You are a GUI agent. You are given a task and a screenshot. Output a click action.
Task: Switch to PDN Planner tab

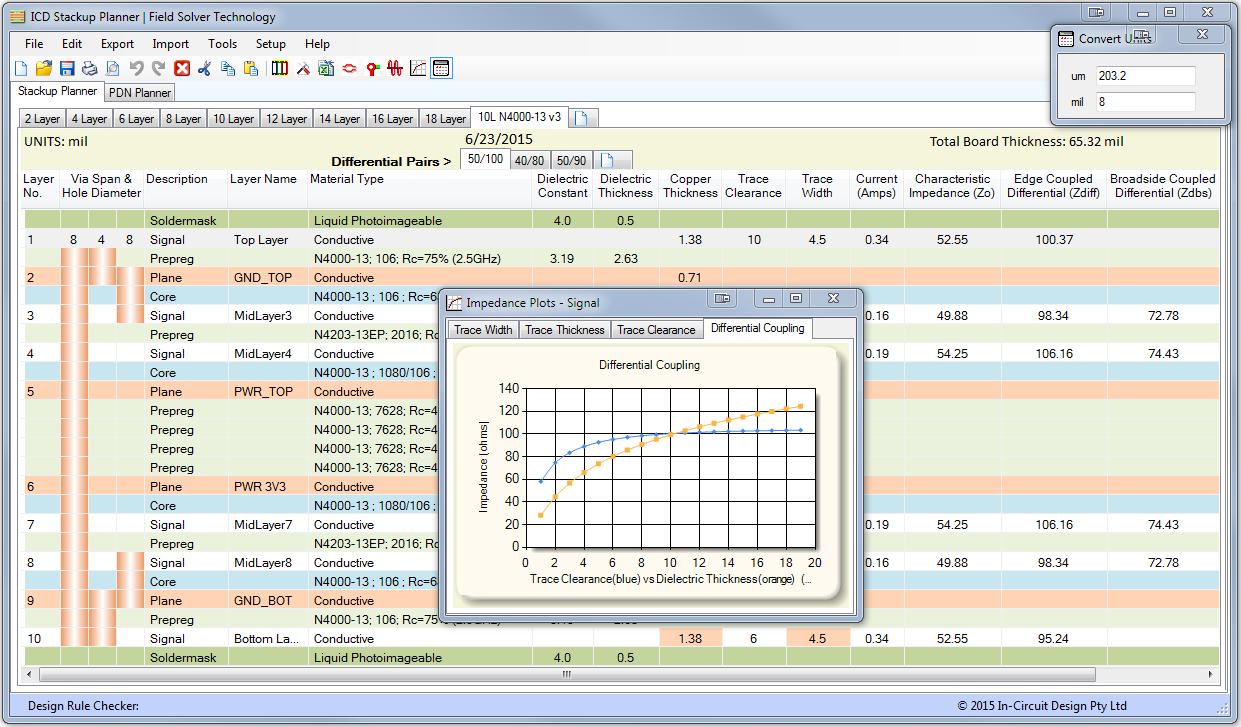(139, 93)
